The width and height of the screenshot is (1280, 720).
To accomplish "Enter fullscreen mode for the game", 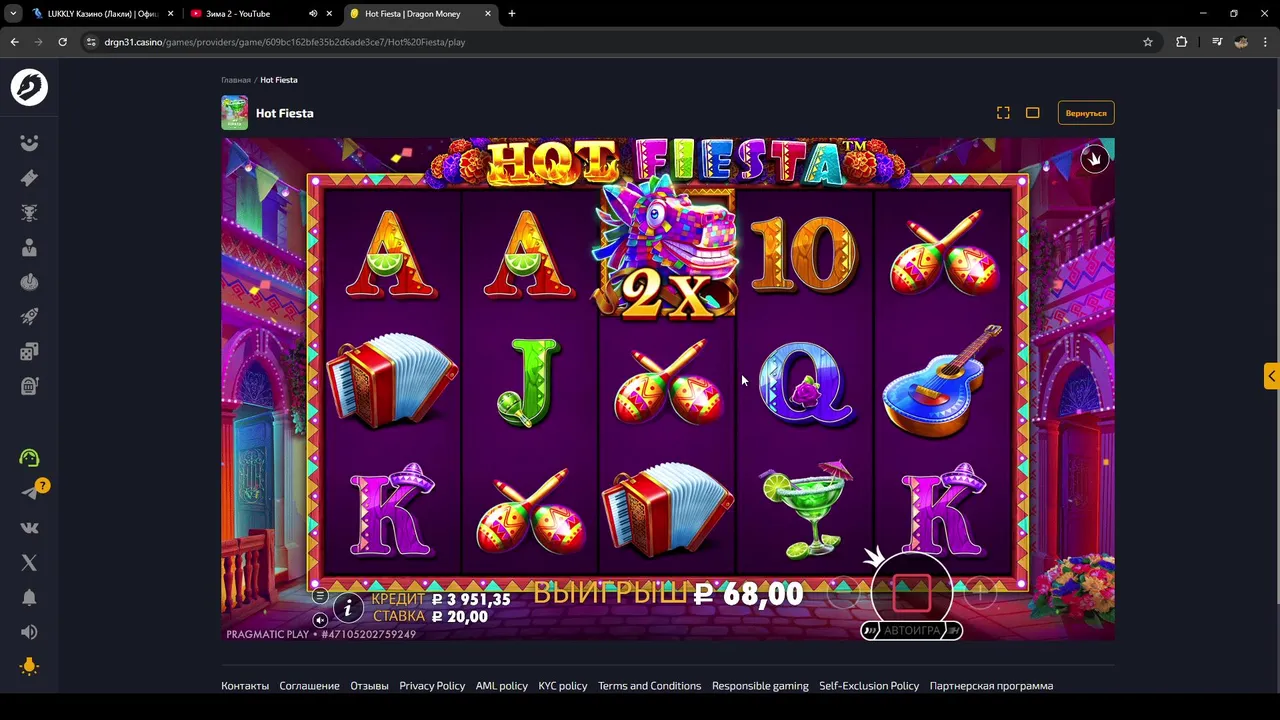I will pyautogui.click(x=1003, y=113).
